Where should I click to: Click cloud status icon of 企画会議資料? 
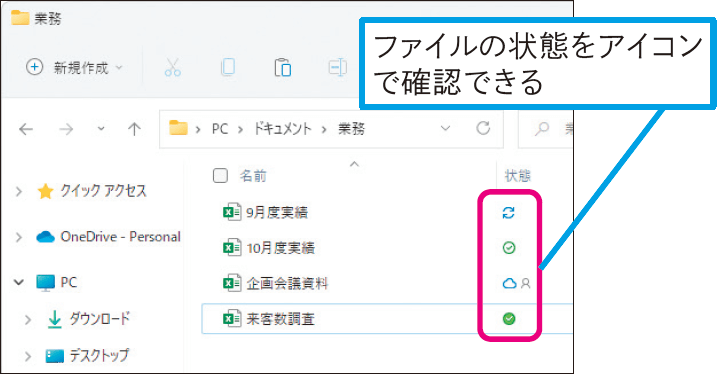point(509,283)
